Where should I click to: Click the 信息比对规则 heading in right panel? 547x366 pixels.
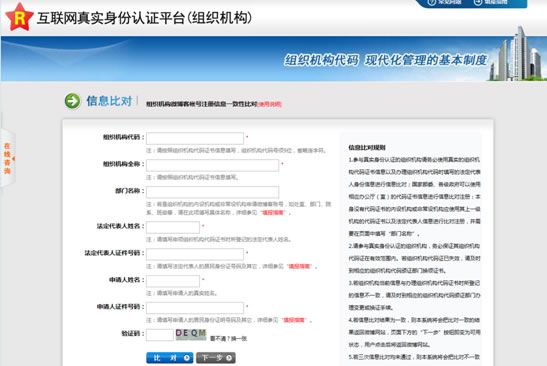click(x=367, y=148)
